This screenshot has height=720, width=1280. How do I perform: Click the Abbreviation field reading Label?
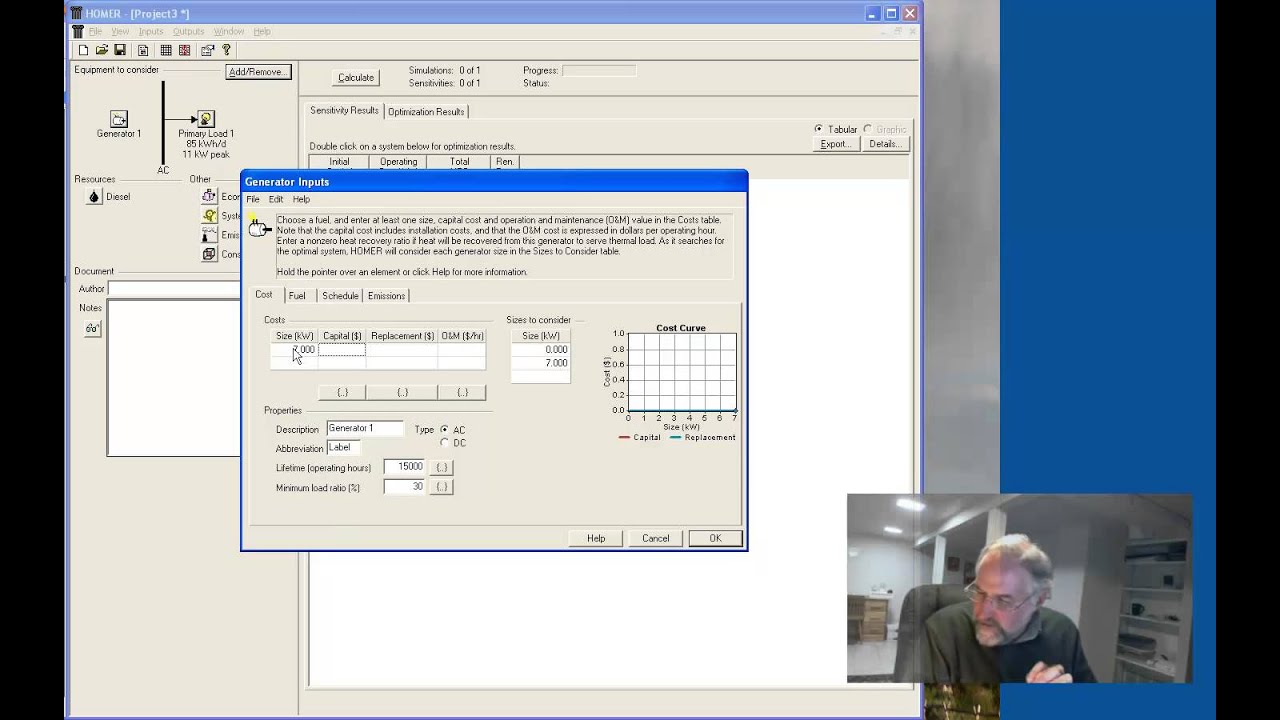pyautogui.click(x=343, y=447)
